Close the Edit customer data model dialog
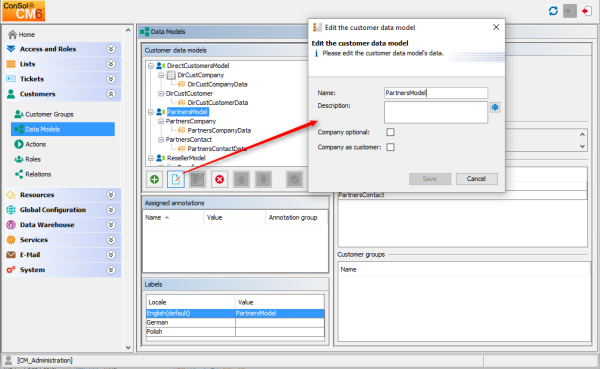Screen dimensions: 600x369 [x=496, y=27]
